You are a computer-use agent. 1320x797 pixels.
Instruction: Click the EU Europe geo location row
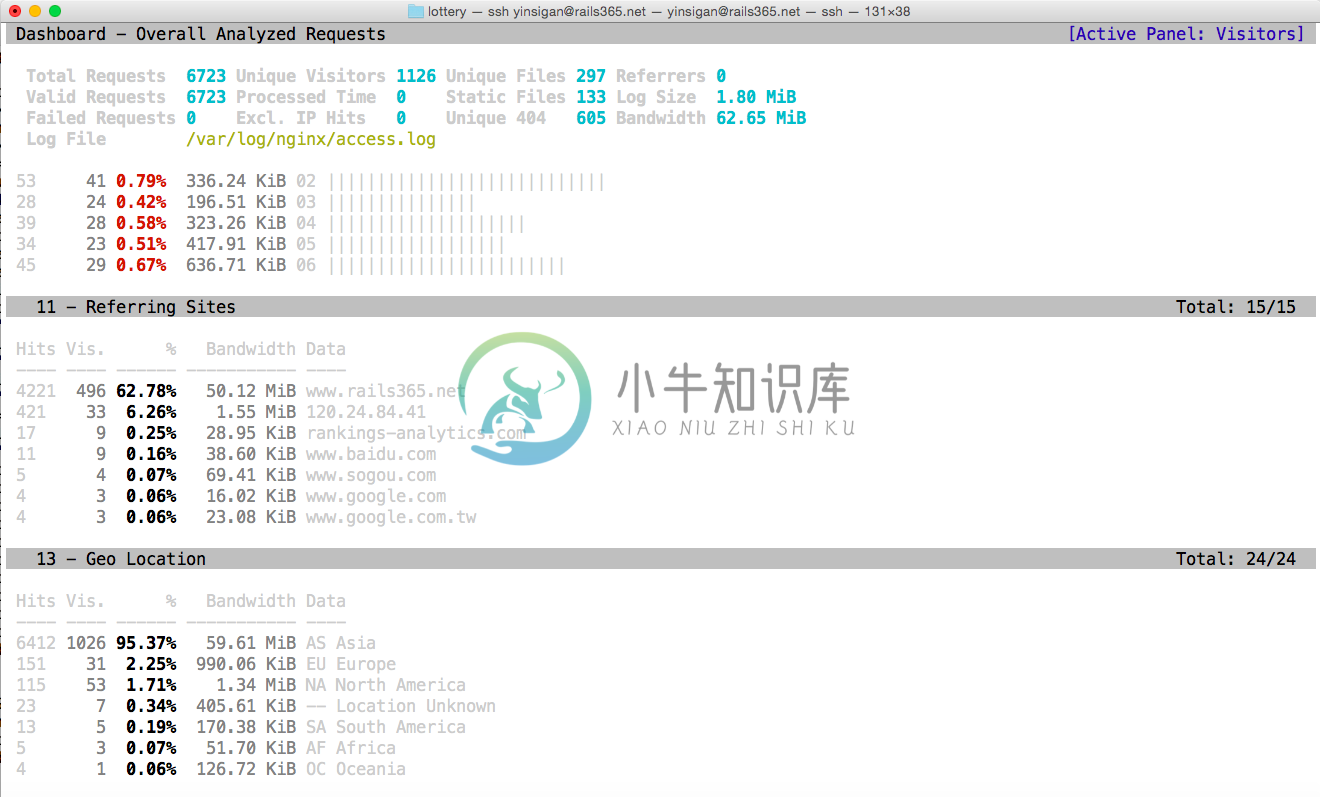[x=206, y=664]
